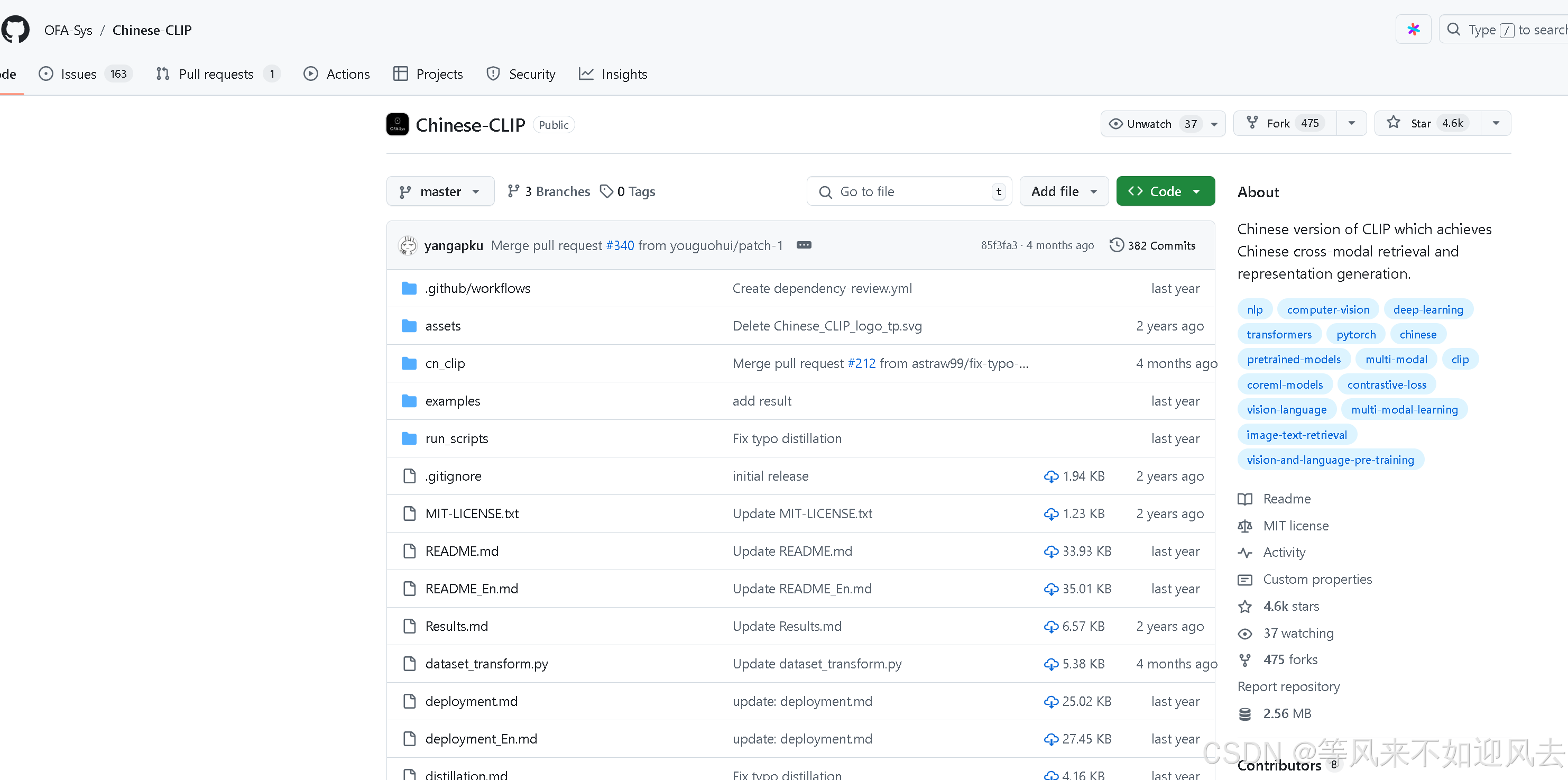The height and width of the screenshot is (780, 1568).
Task: Click the eye icon beside 37 watching
Action: (1245, 634)
